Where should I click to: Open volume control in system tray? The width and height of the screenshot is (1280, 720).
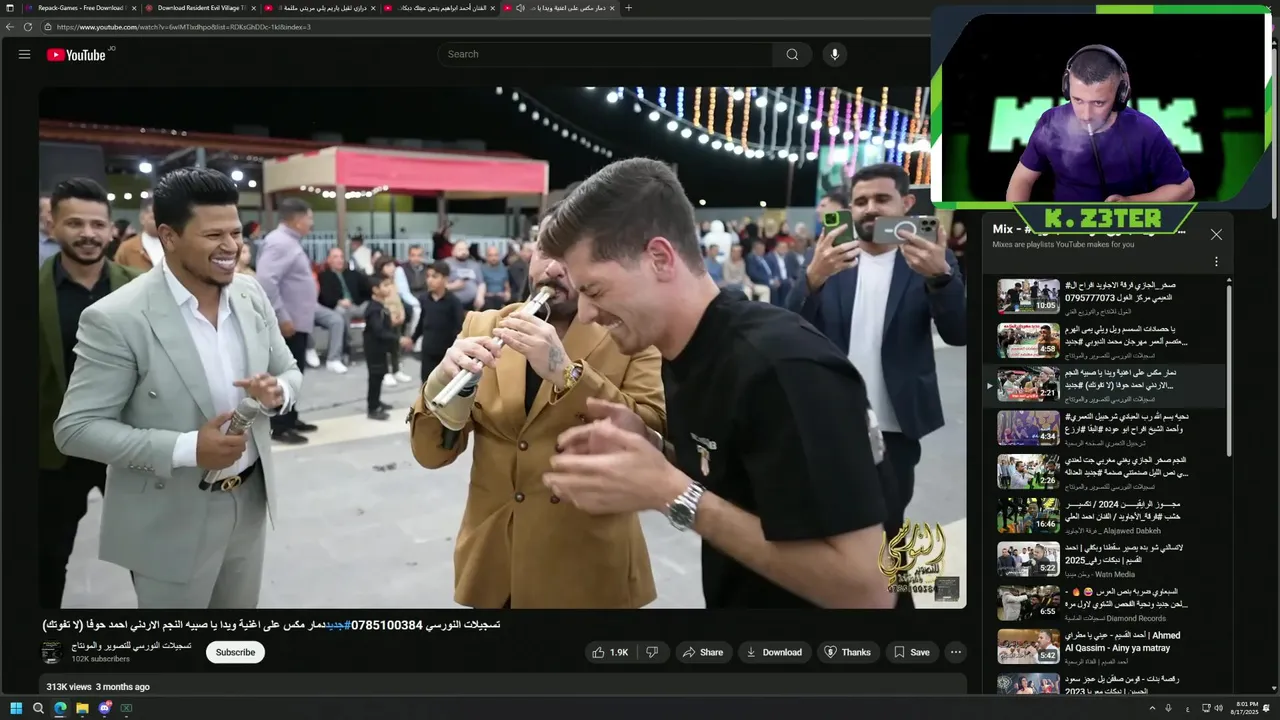(x=1218, y=708)
